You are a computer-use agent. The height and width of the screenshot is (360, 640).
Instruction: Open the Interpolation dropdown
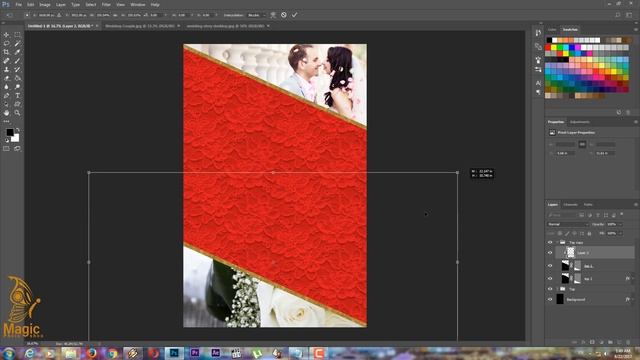256,15
